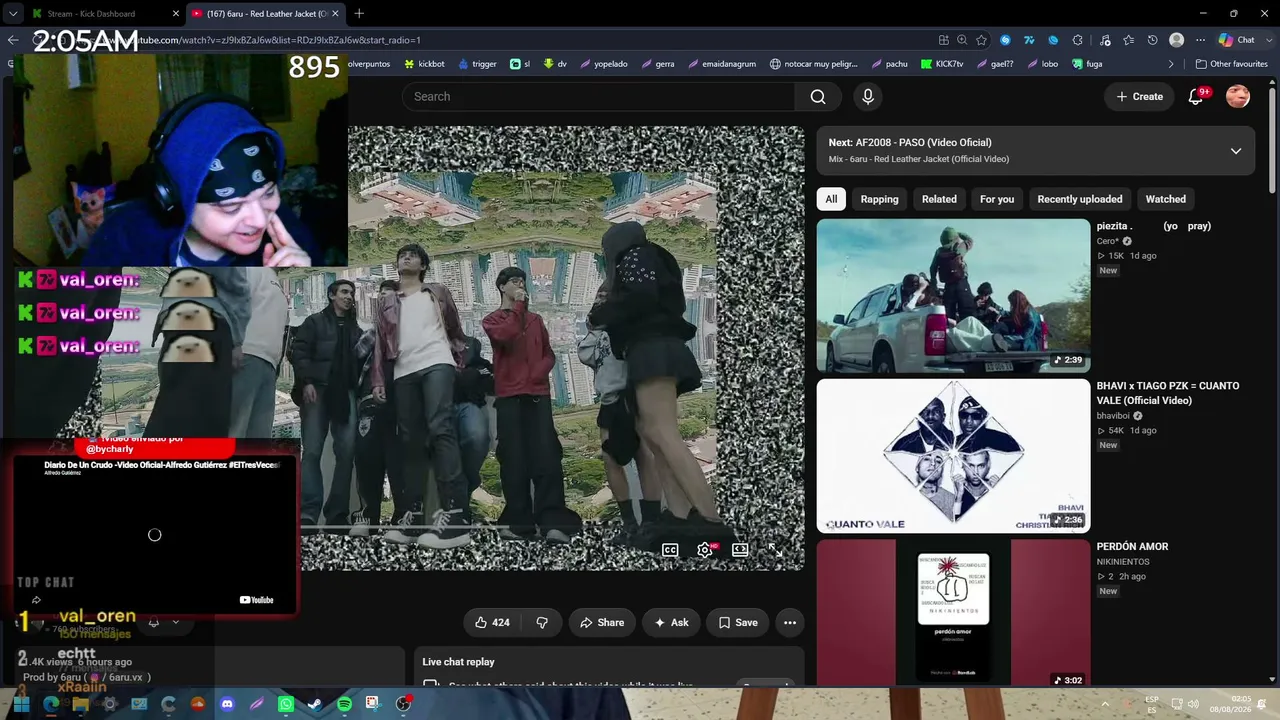Save the video to a playlist
Viewport: 1280px width, 720px height.
point(738,623)
